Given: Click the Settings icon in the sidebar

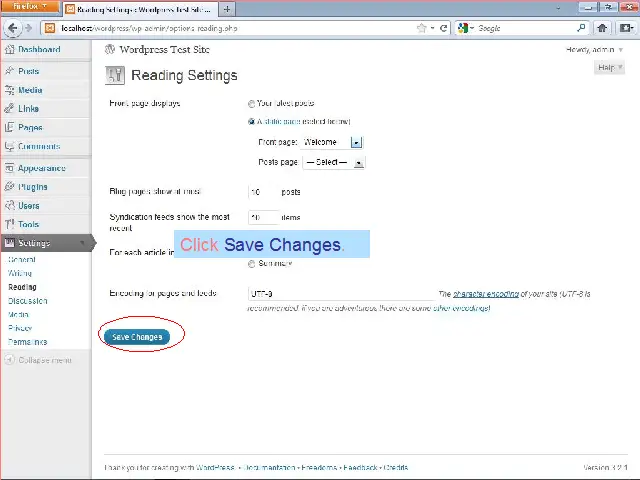Looking at the screenshot, I should click(10, 243).
